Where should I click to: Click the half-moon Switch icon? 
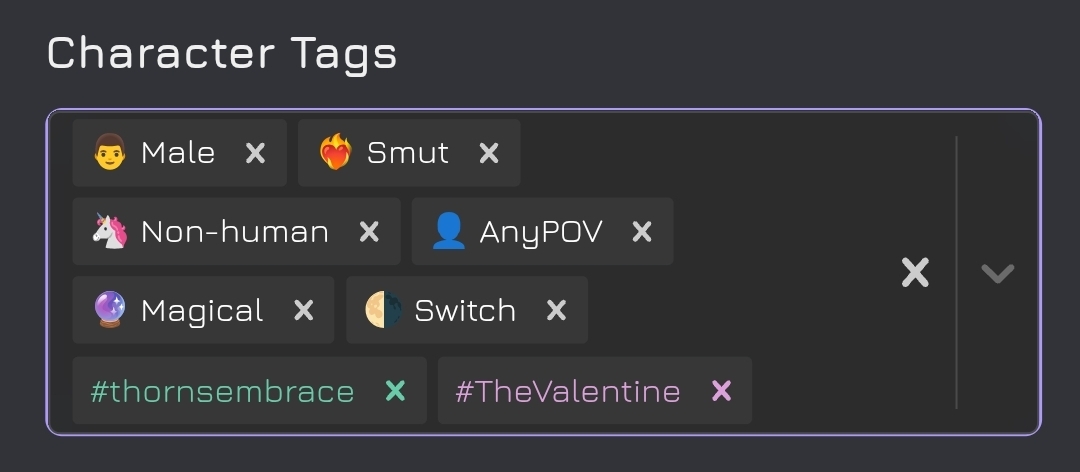(x=383, y=310)
